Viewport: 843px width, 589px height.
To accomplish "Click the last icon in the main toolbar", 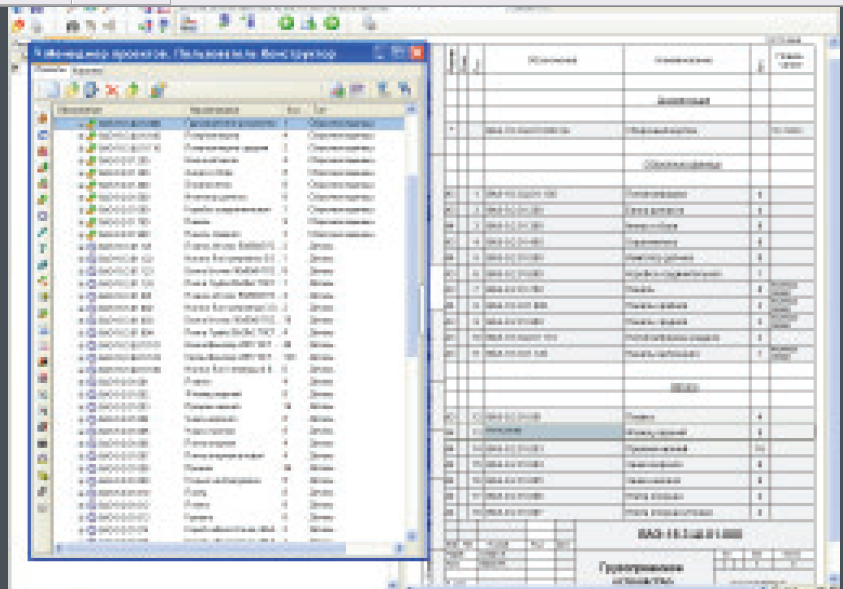I will pos(369,24).
